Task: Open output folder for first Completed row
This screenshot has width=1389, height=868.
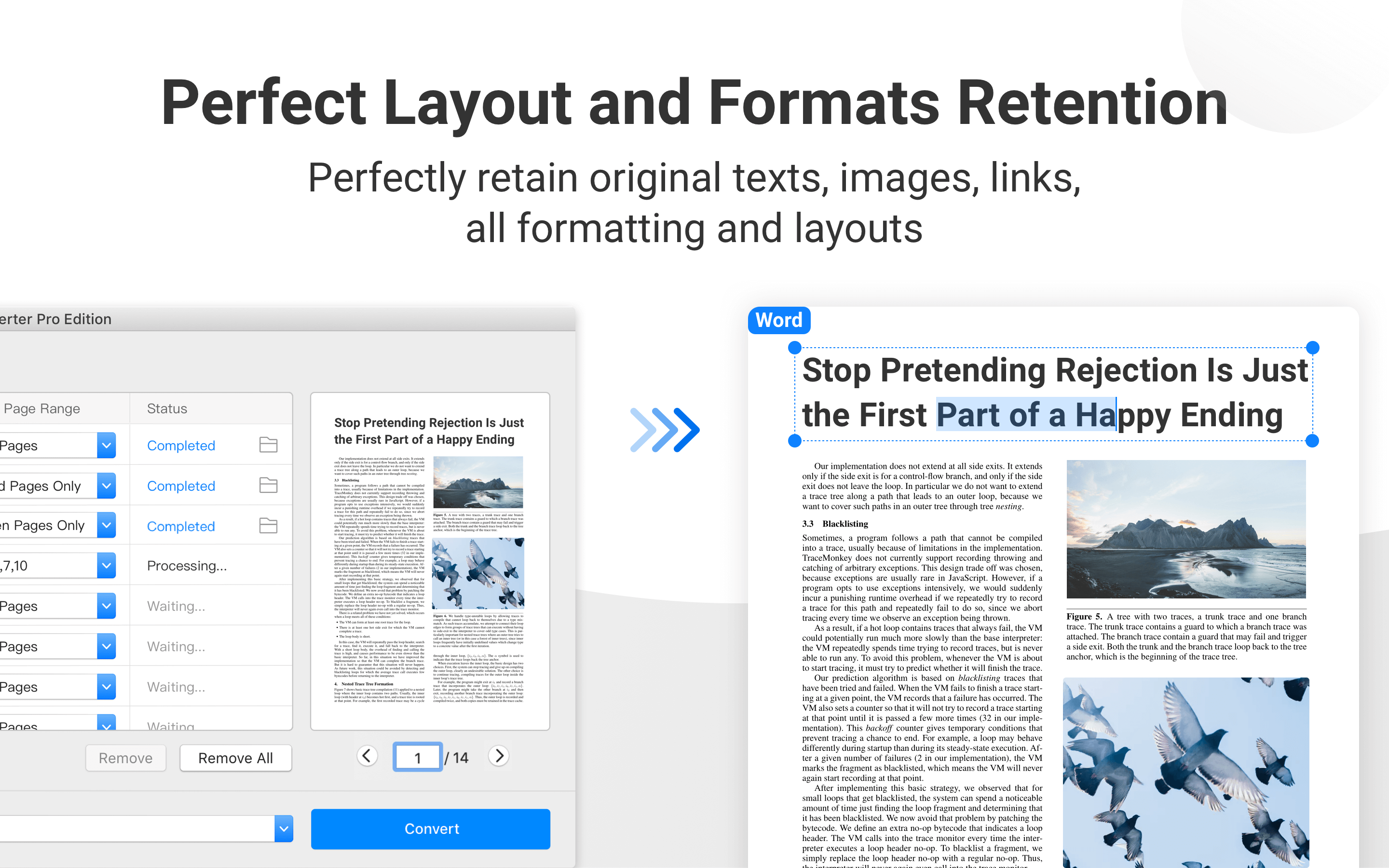Action: pos(268,445)
